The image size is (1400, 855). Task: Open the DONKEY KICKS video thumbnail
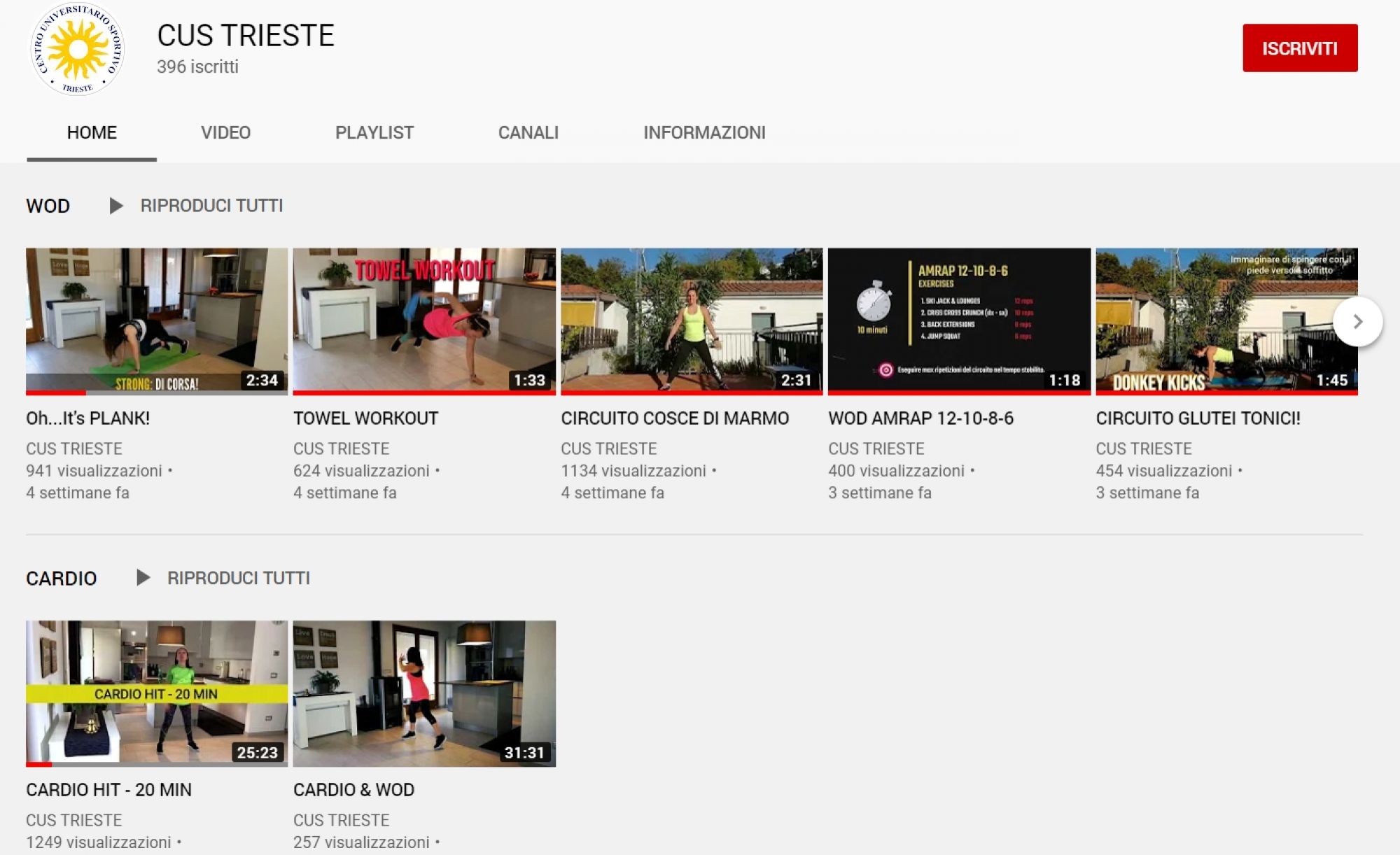1226,321
